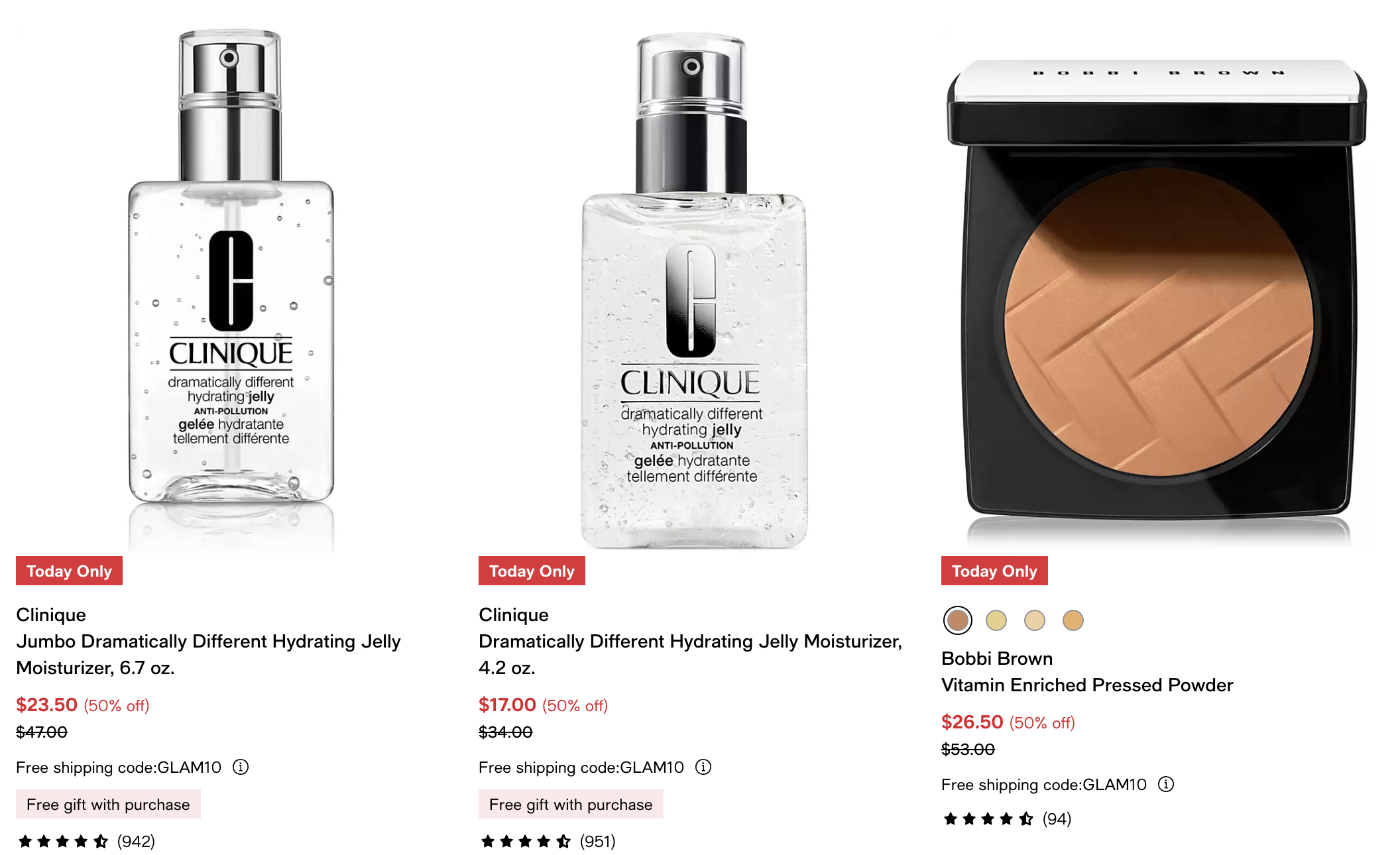Click info icon beside Bobbi Brown shipping code
Image resolution: width=1400 pixels, height=855 pixels.
pyautogui.click(x=1166, y=784)
